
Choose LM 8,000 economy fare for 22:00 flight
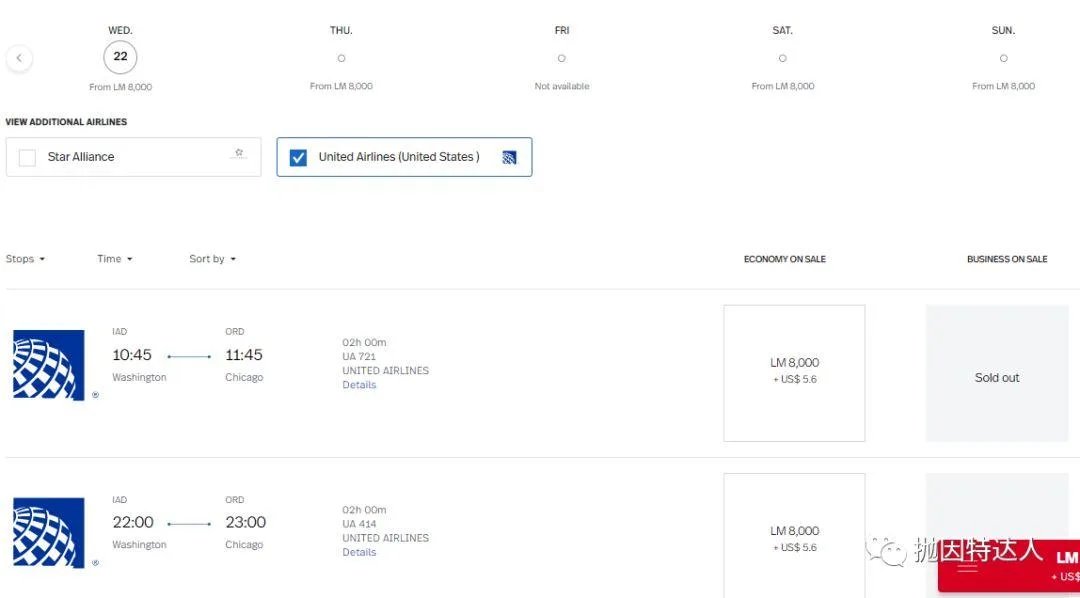794,536
